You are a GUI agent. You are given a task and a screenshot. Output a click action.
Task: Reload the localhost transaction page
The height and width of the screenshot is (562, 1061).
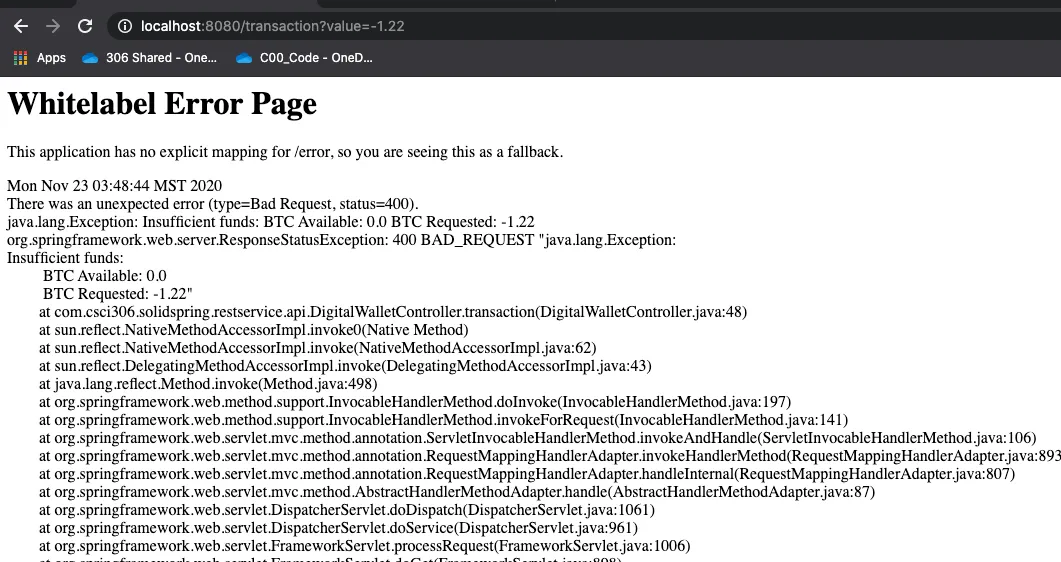[85, 26]
